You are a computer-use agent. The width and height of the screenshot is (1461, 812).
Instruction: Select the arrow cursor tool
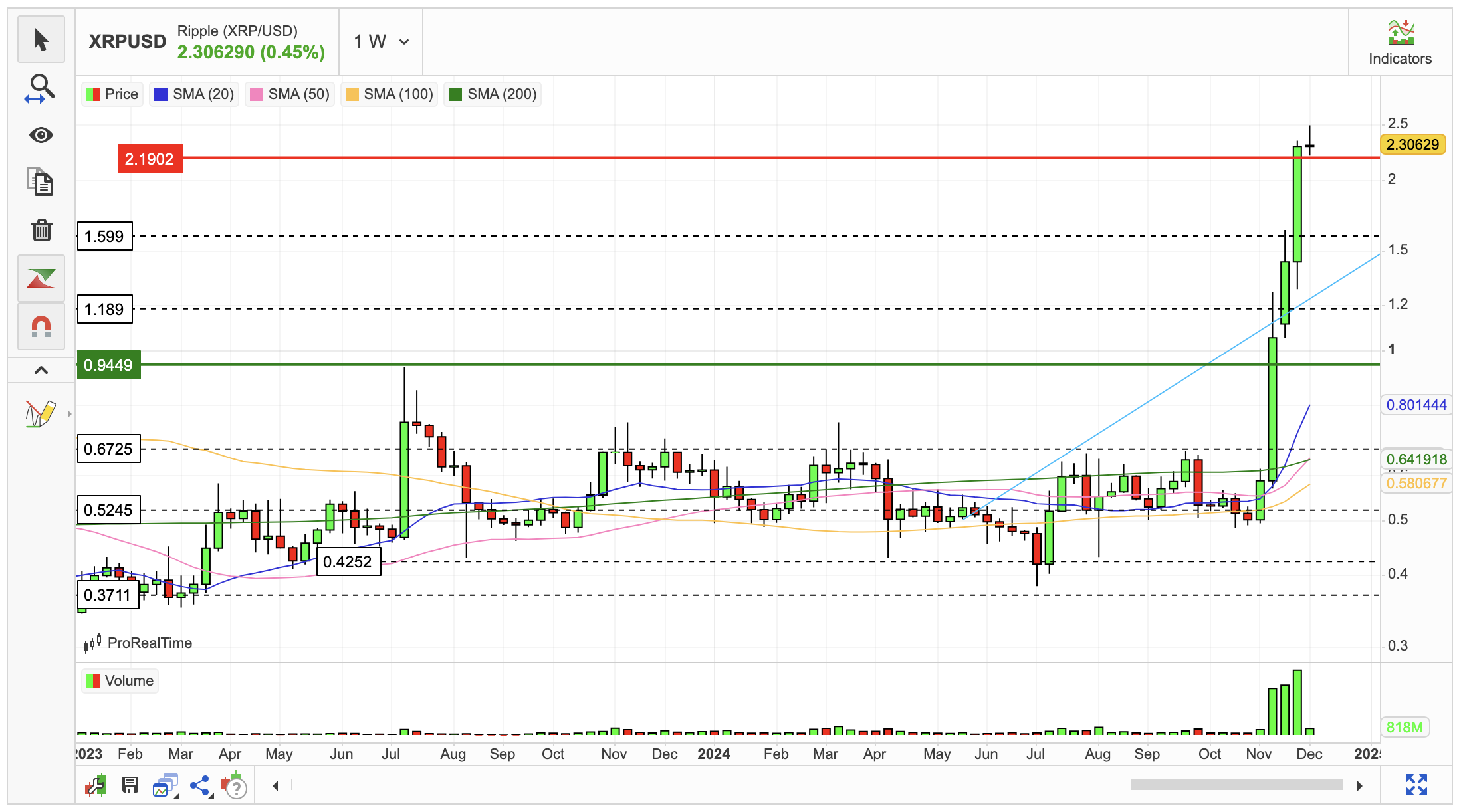(41, 39)
